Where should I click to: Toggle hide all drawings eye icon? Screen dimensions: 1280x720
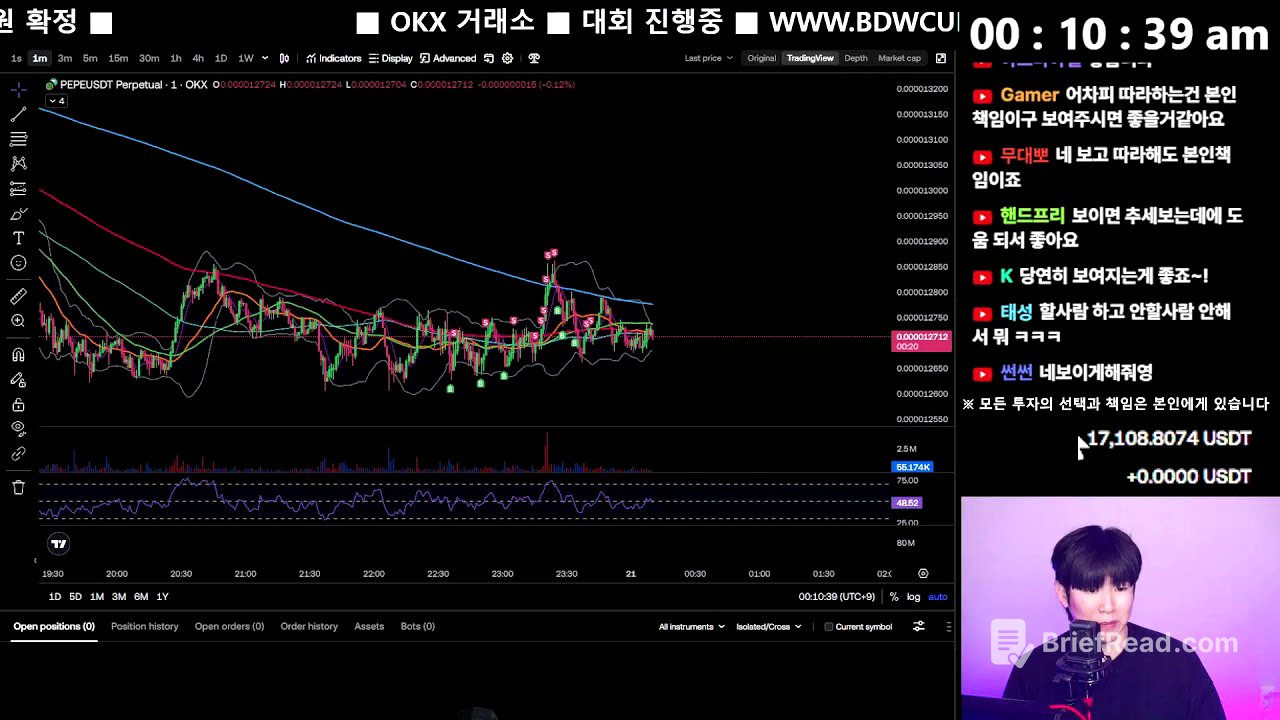[18, 428]
